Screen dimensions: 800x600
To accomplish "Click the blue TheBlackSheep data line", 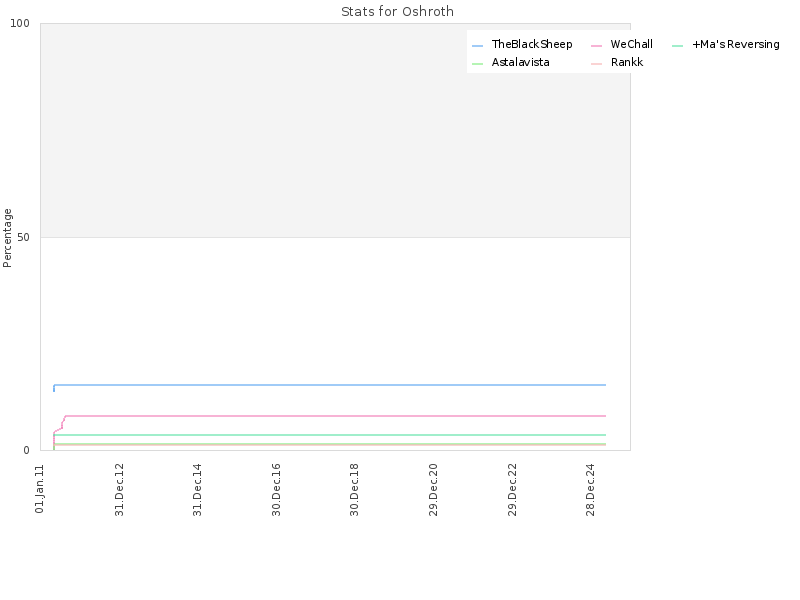I will point(330,385).
